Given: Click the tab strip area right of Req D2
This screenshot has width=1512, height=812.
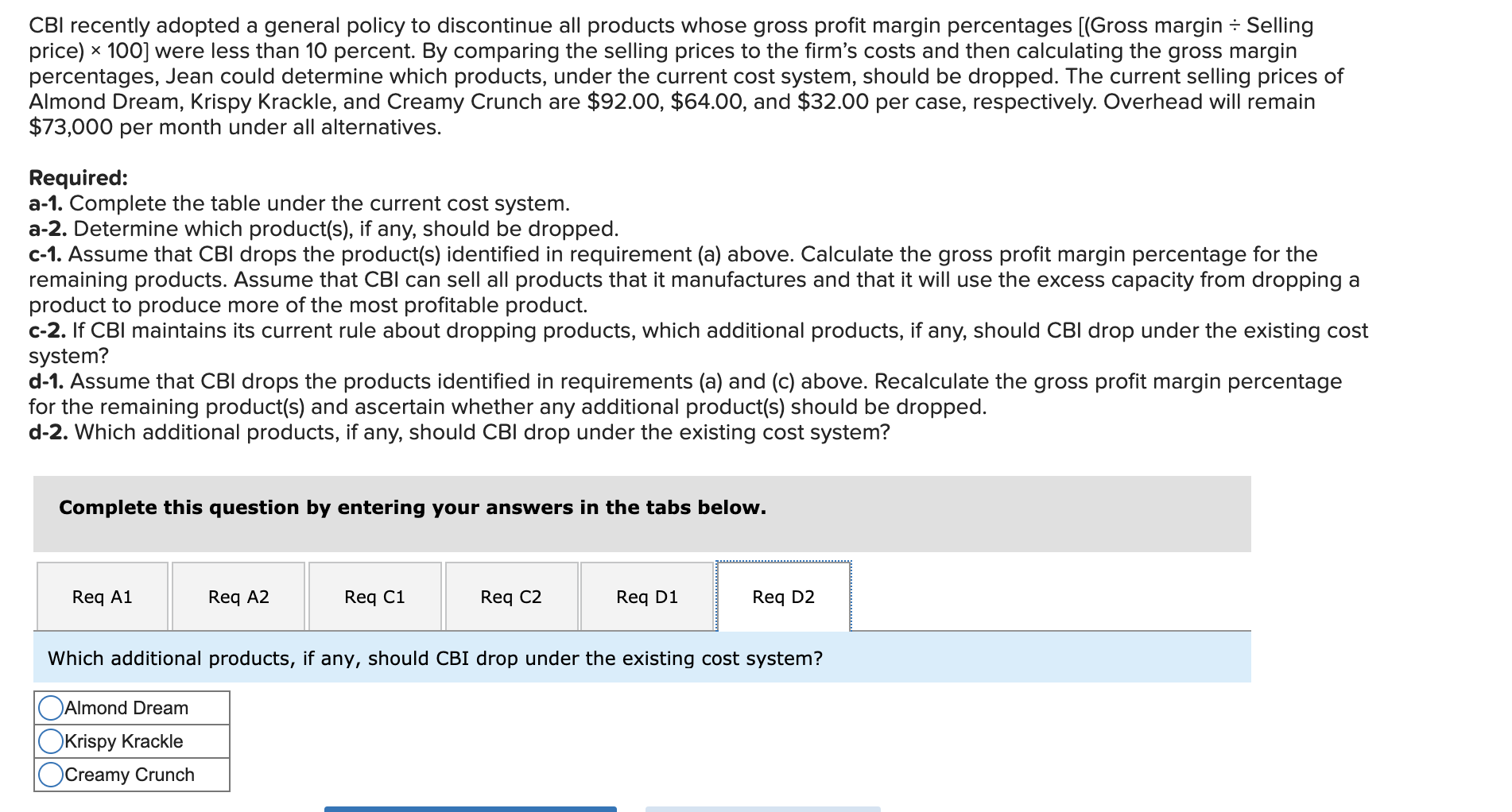Looking at the screenshot, I should click(1033, 596).
